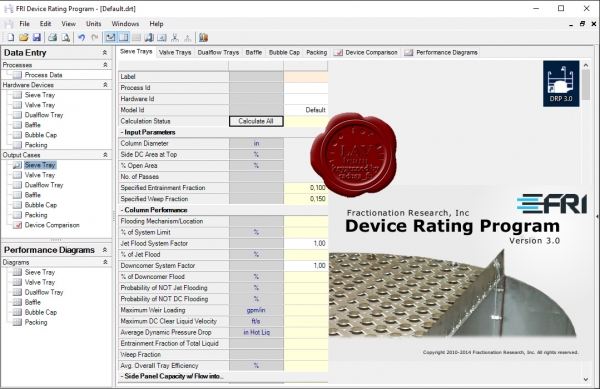
Task: Open Device Comparison in Output Cases
Action: click(x=52, y=225)
